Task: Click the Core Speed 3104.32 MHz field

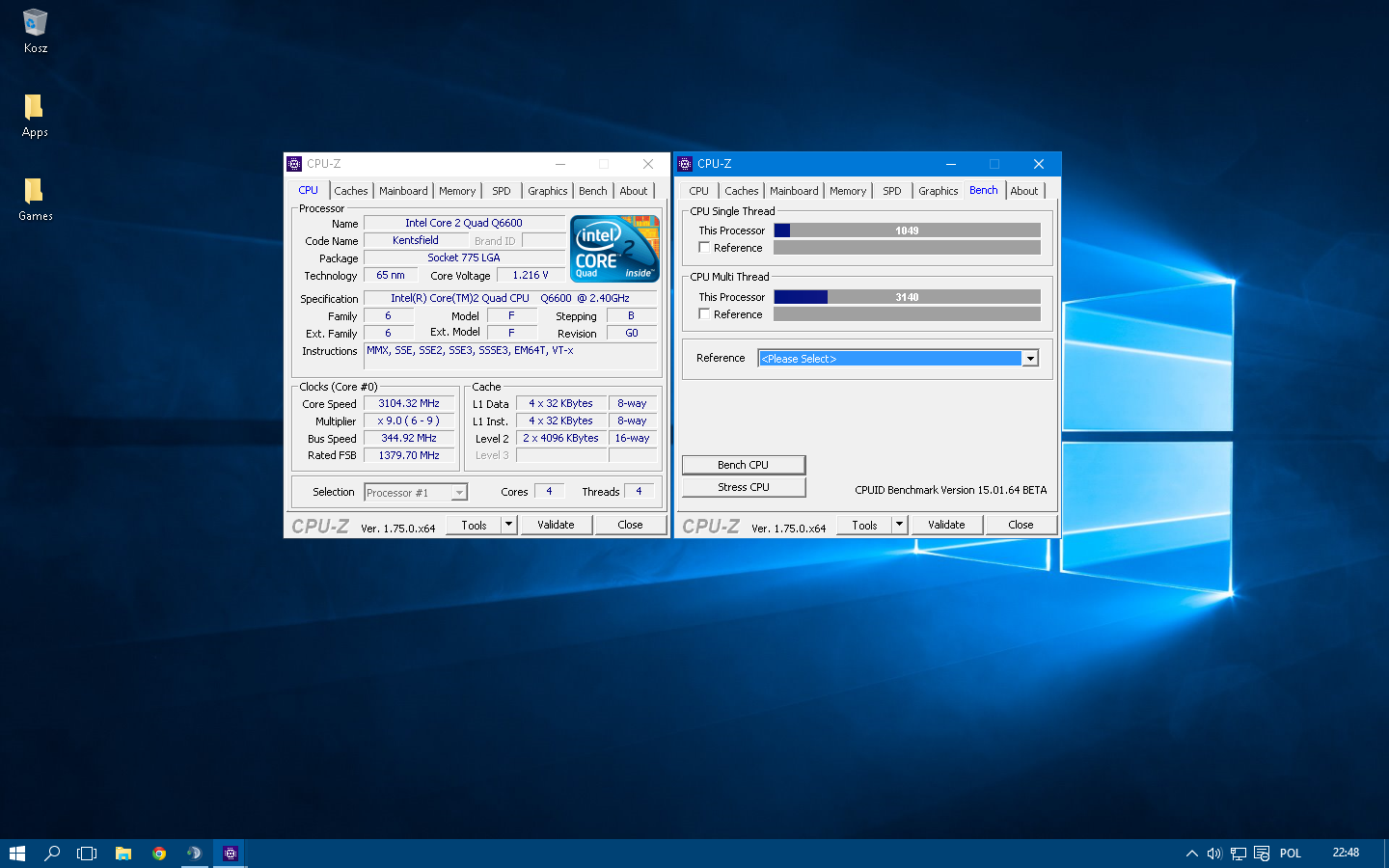Action: (x=409, y=404)
